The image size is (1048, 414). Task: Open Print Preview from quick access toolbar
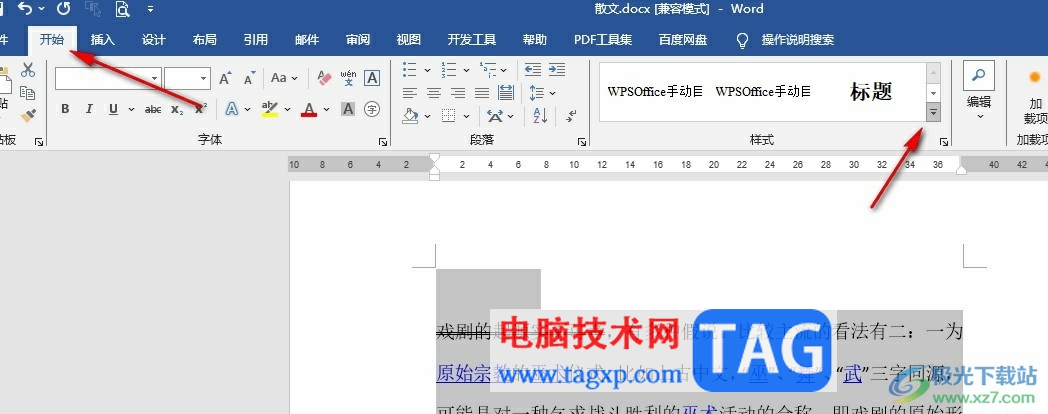[x=122, y=9]
